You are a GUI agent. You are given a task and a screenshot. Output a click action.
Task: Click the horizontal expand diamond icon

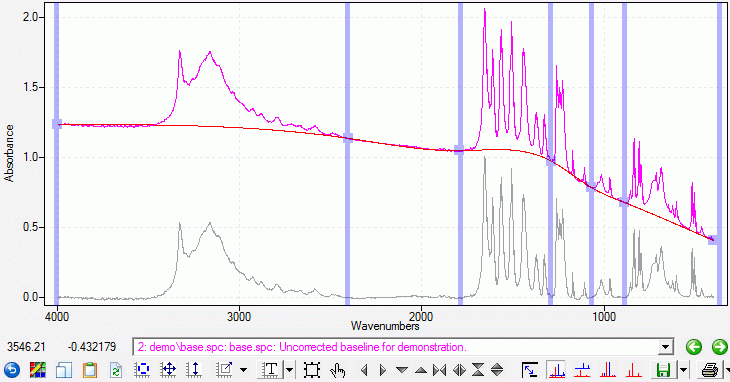coord(460,370)
